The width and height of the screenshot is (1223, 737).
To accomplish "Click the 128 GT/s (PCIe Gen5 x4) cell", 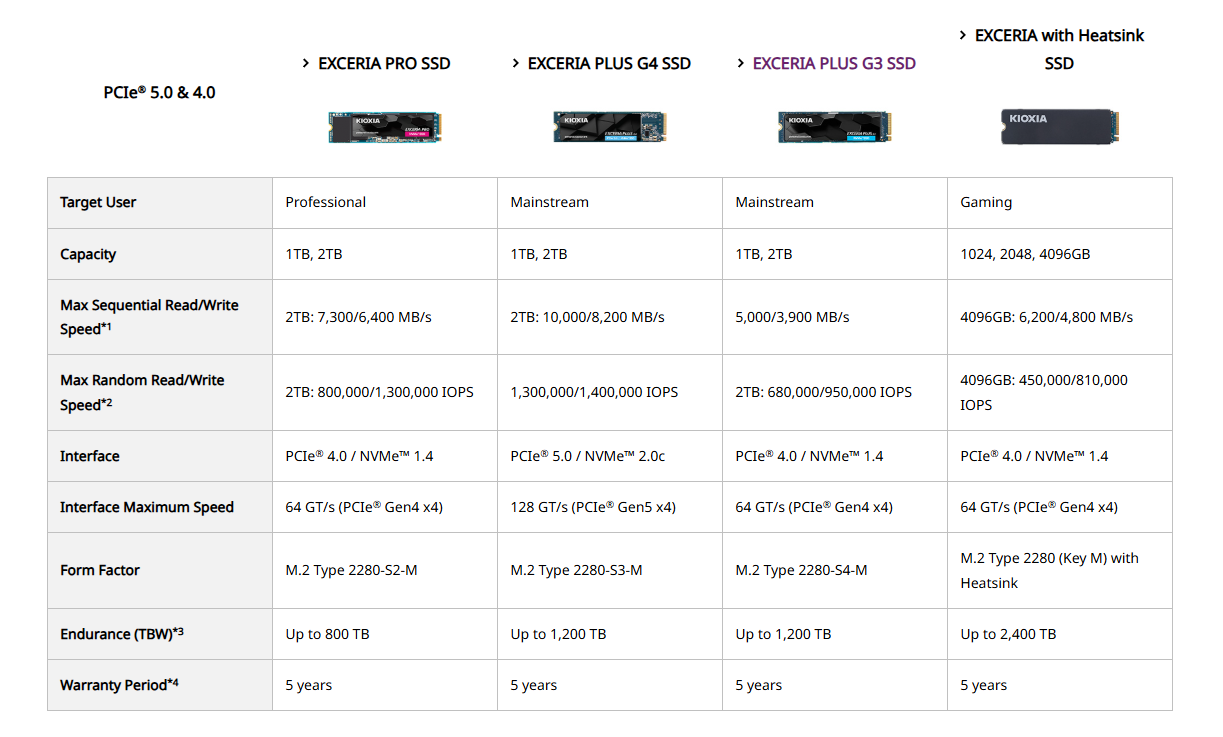I will pos(593,507).
